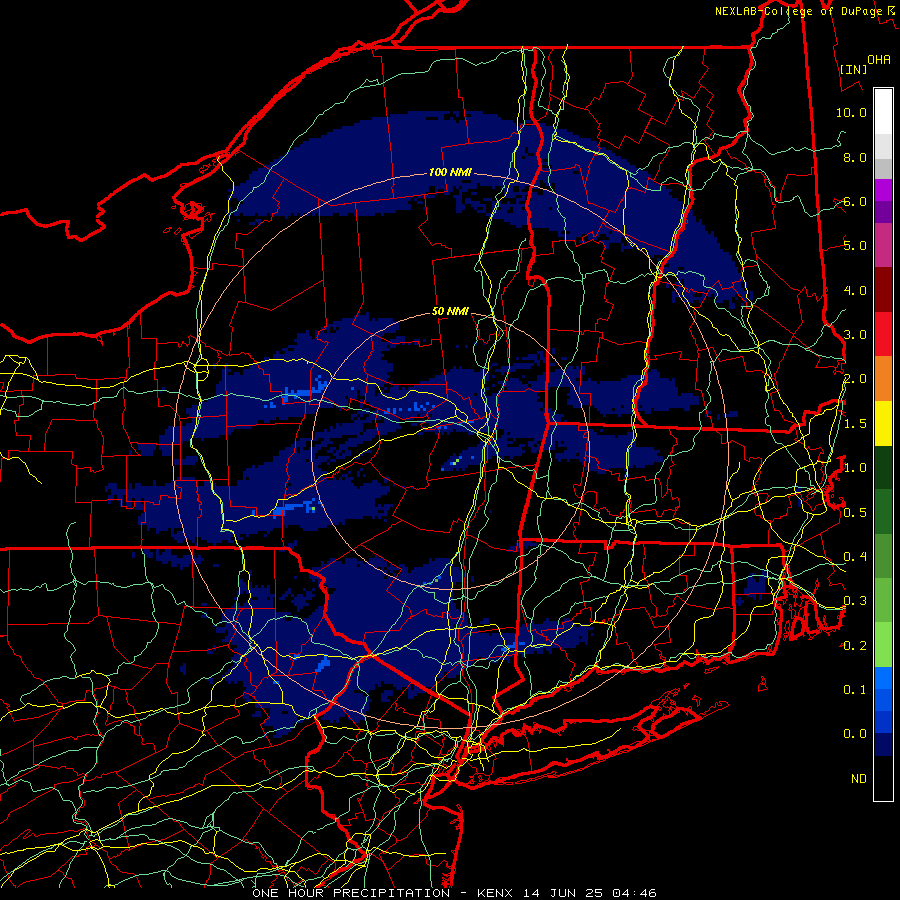Viewport: 900px width, 900px height.
Task: Click the NEXLAB-College of DuPage label
Action: pos(798,11)
